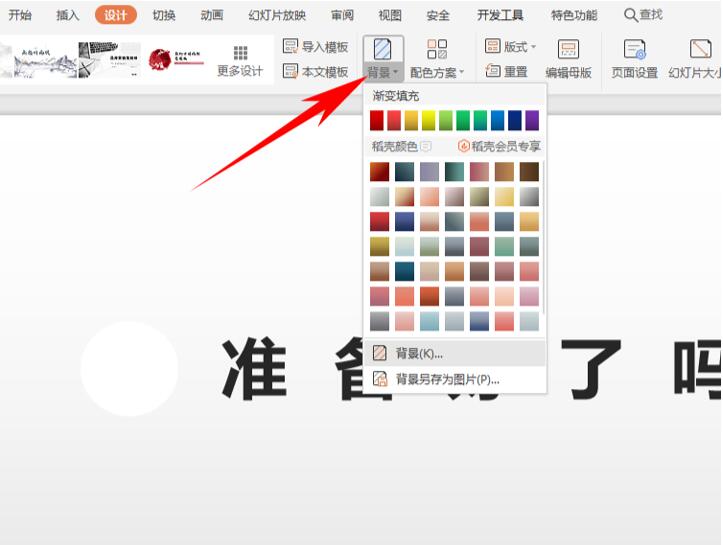
Task: Expand the 版式 dropdown arrow
Action: [533, 47]
